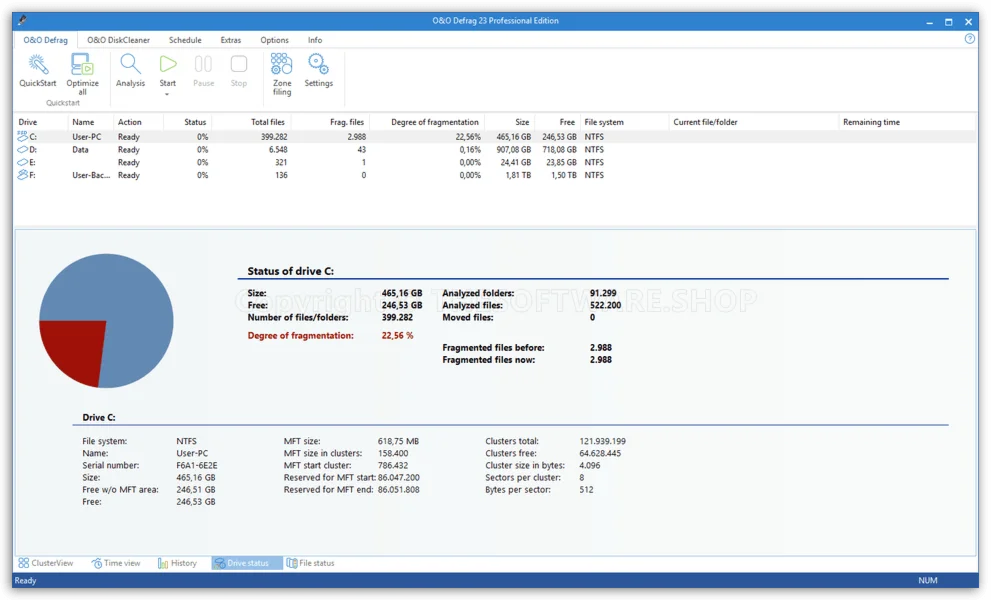Open the Schedule ribbon tab
The image size is (991, 600).
tap(185, 40)
